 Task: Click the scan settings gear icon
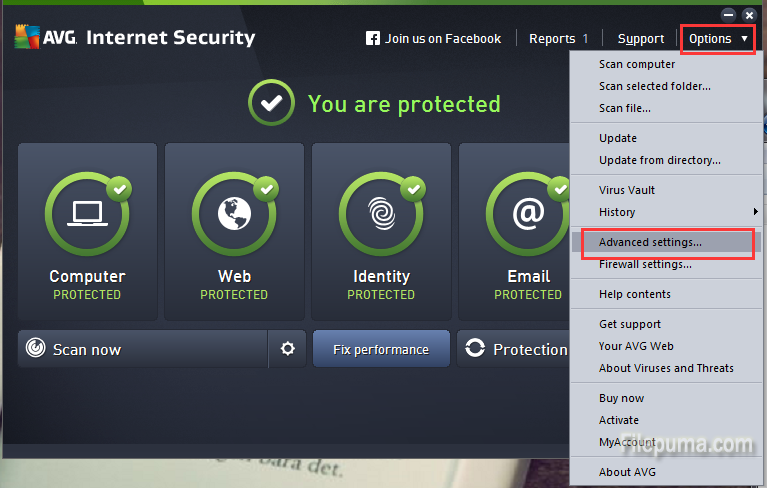(288, 349)
